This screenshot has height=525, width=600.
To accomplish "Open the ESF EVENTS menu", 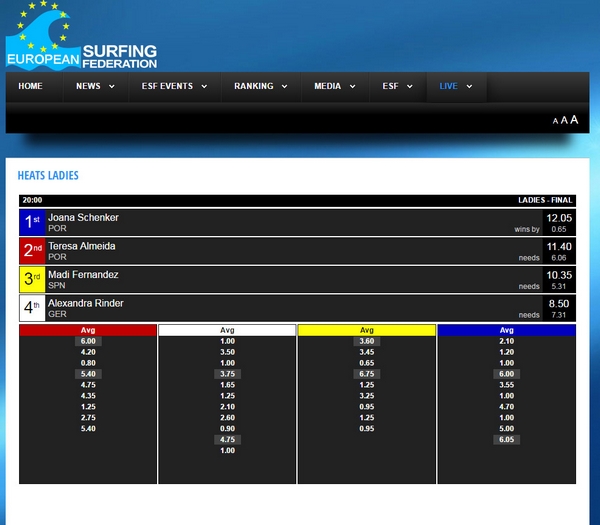I will pos(167,86).
